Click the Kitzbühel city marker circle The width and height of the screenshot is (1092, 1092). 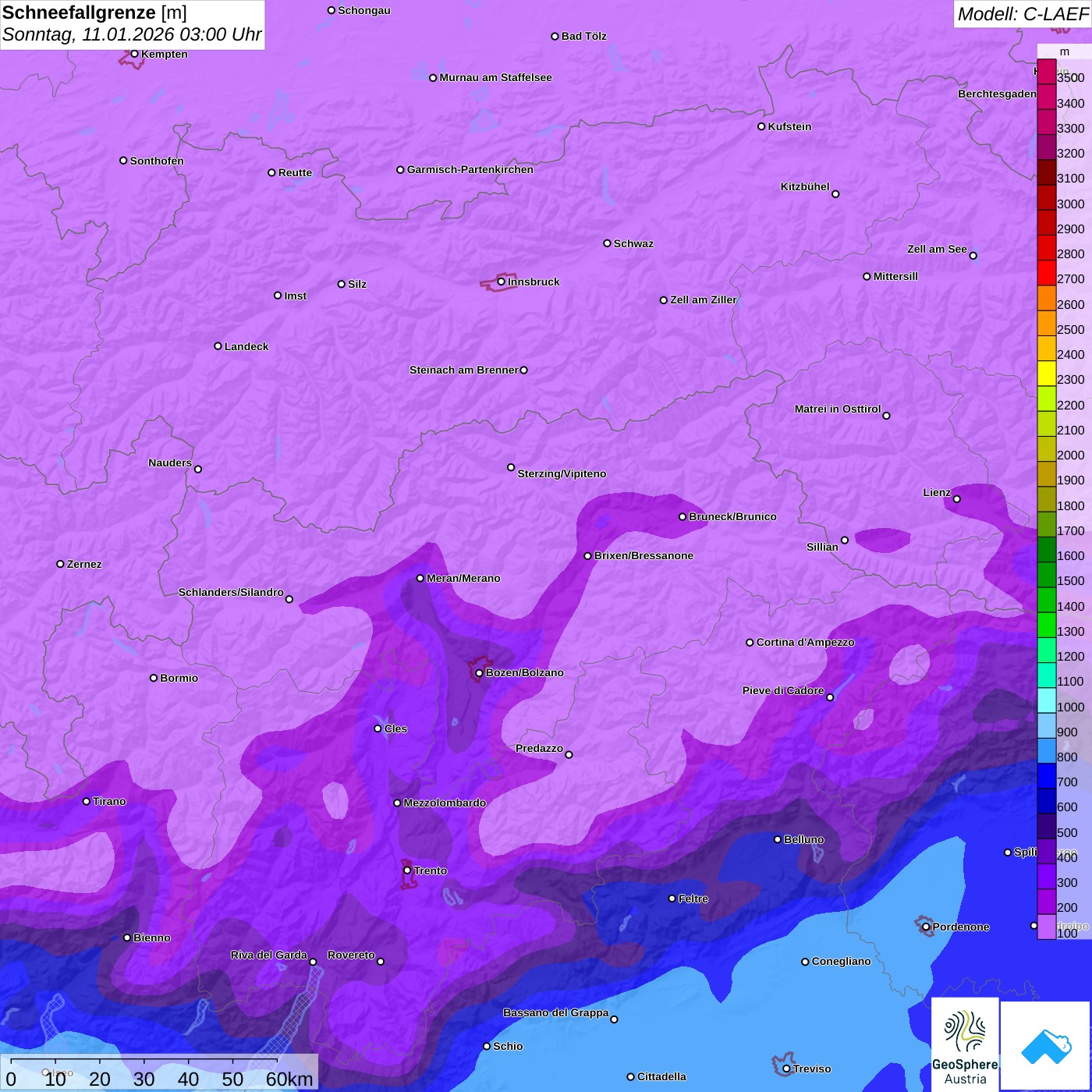836,194
